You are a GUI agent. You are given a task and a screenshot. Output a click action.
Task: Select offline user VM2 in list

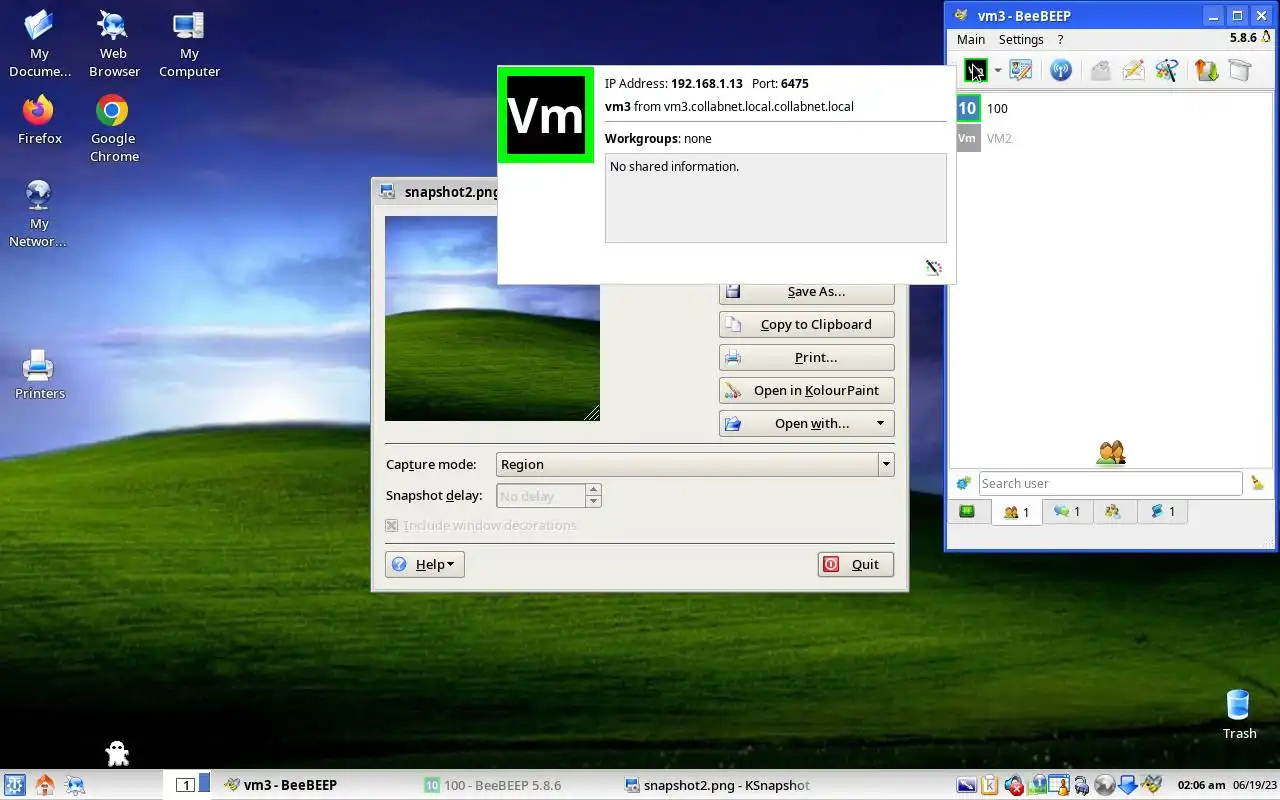(1112, 138)
